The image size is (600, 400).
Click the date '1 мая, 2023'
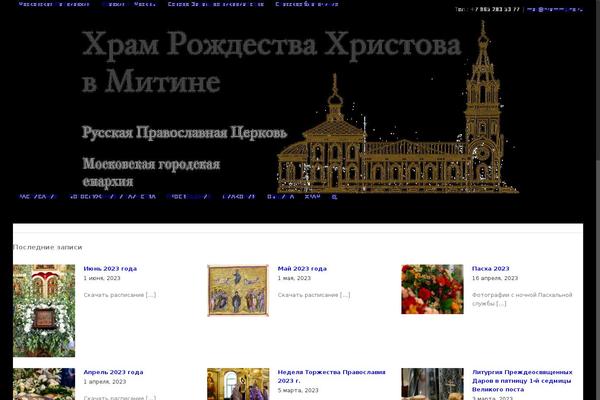294,278
